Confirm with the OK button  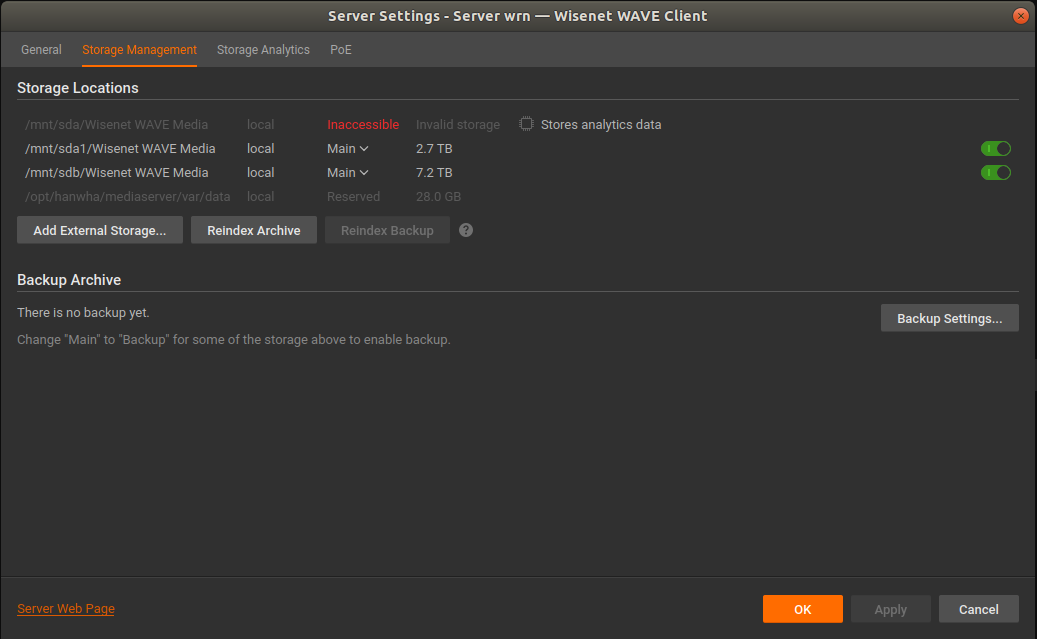tap(803, 609)
